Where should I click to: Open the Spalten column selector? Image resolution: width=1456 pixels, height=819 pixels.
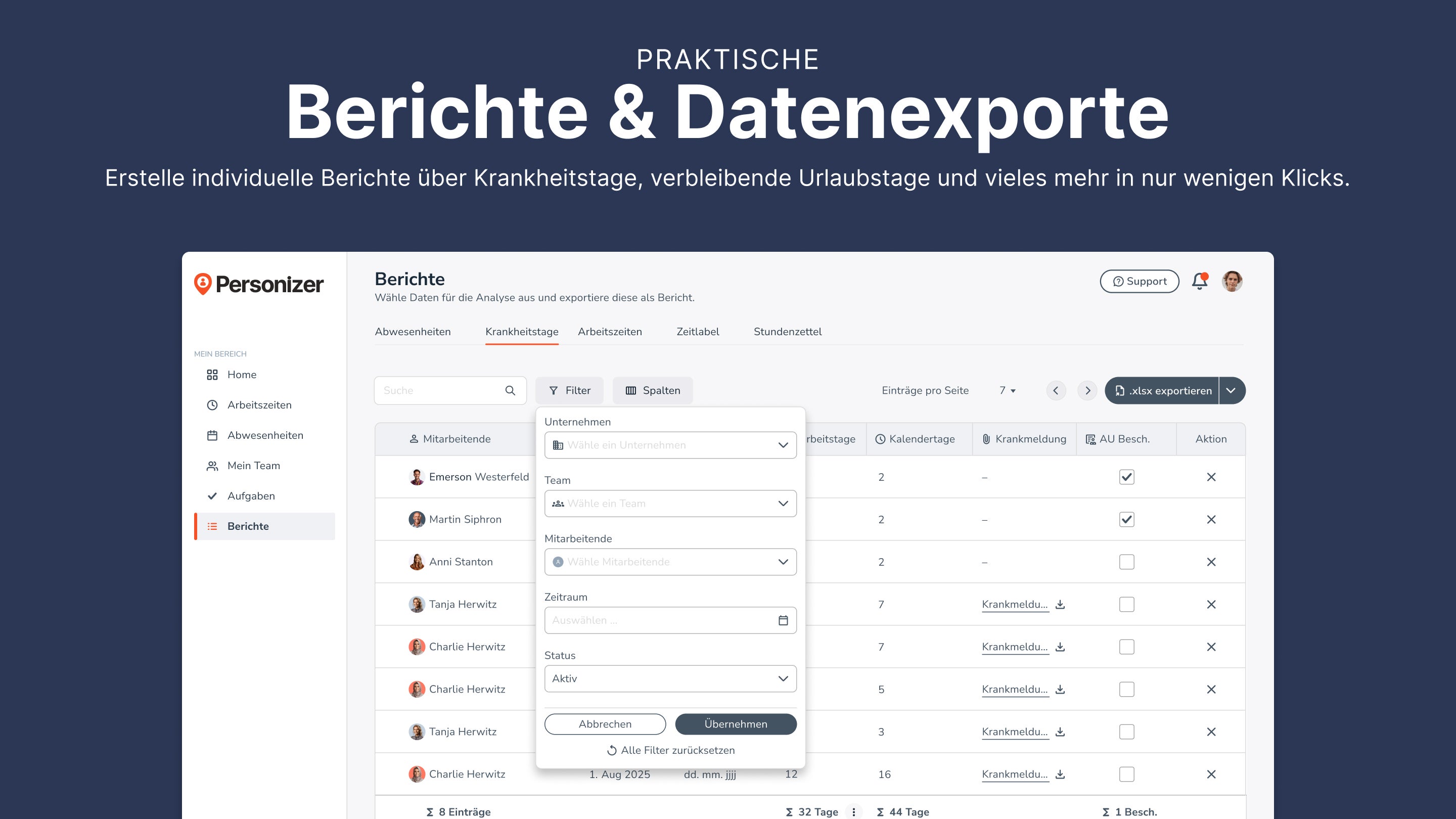[652, 391]
